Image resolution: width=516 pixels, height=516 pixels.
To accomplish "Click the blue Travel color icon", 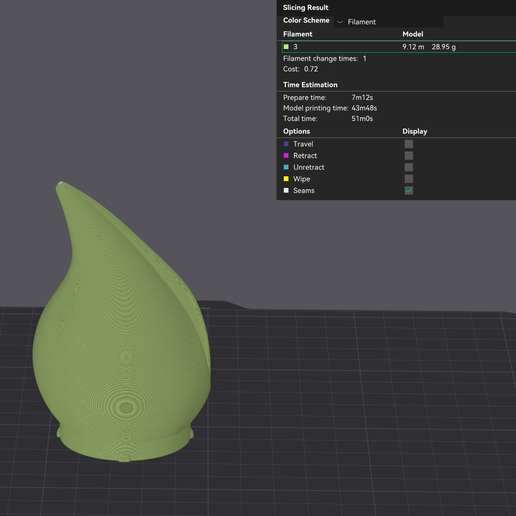I will point(286,144).
